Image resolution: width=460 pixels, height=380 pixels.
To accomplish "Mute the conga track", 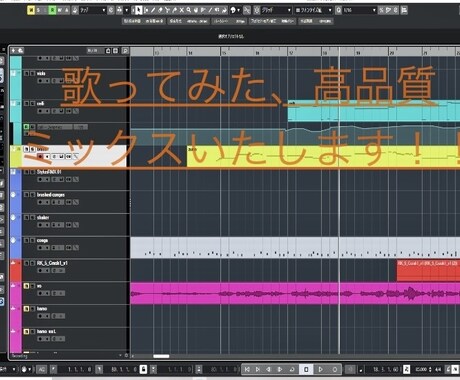I will click(x=26, y=240).
